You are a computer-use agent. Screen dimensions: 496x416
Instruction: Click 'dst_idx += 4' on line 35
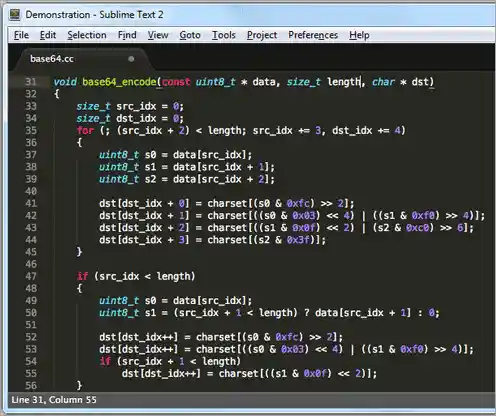(366, 130)
